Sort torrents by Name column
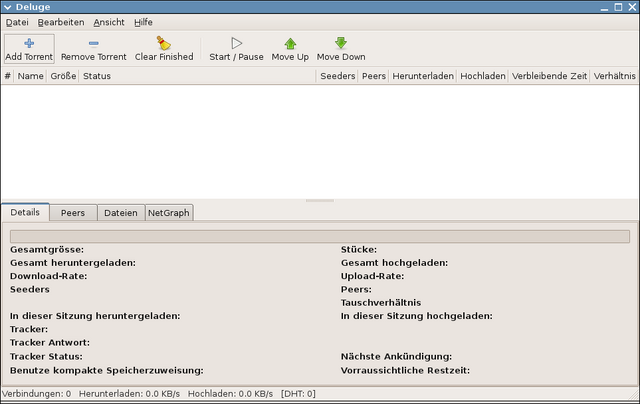The width and height of the screenshot is (640, 404). point(31,76)
